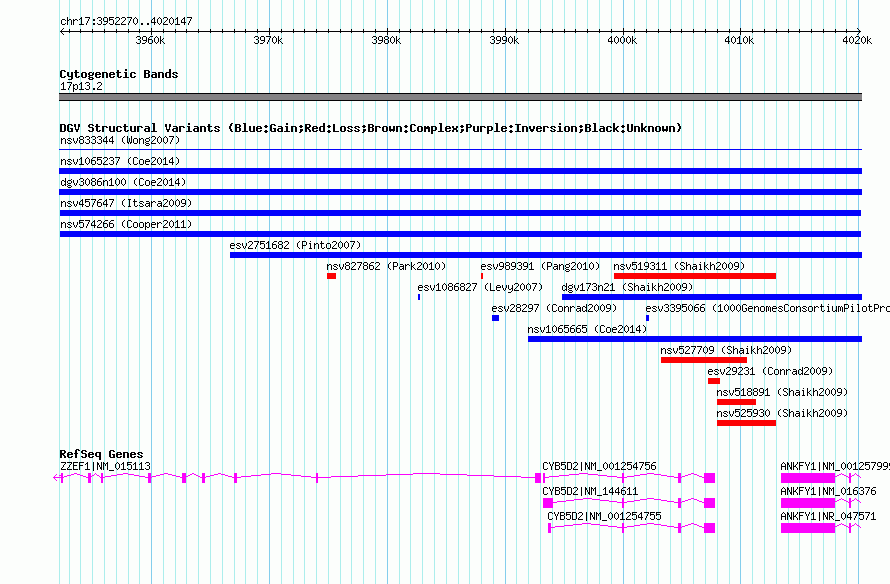The image size is (890, 584).
Task: Select variant label nsv833344 (Wong2007)
Action: coord(120,140)
